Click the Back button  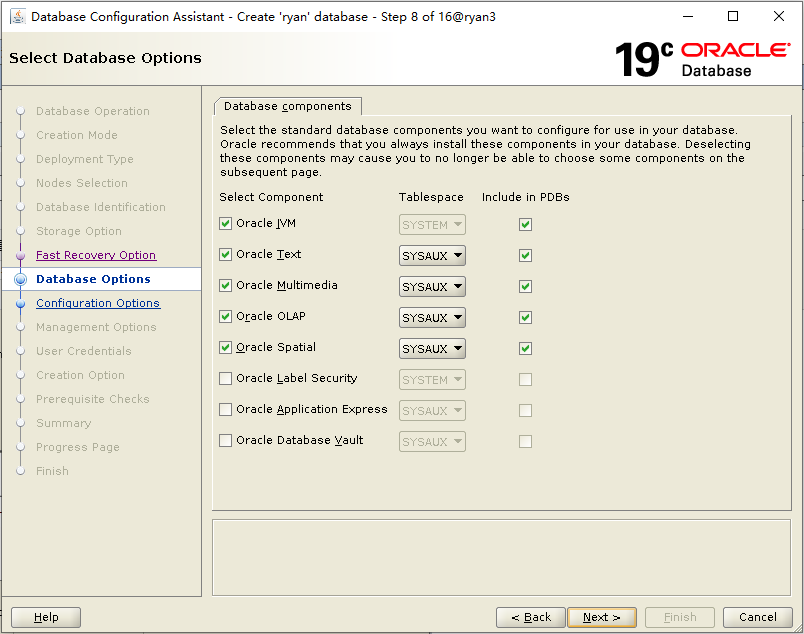click(531, 617)
